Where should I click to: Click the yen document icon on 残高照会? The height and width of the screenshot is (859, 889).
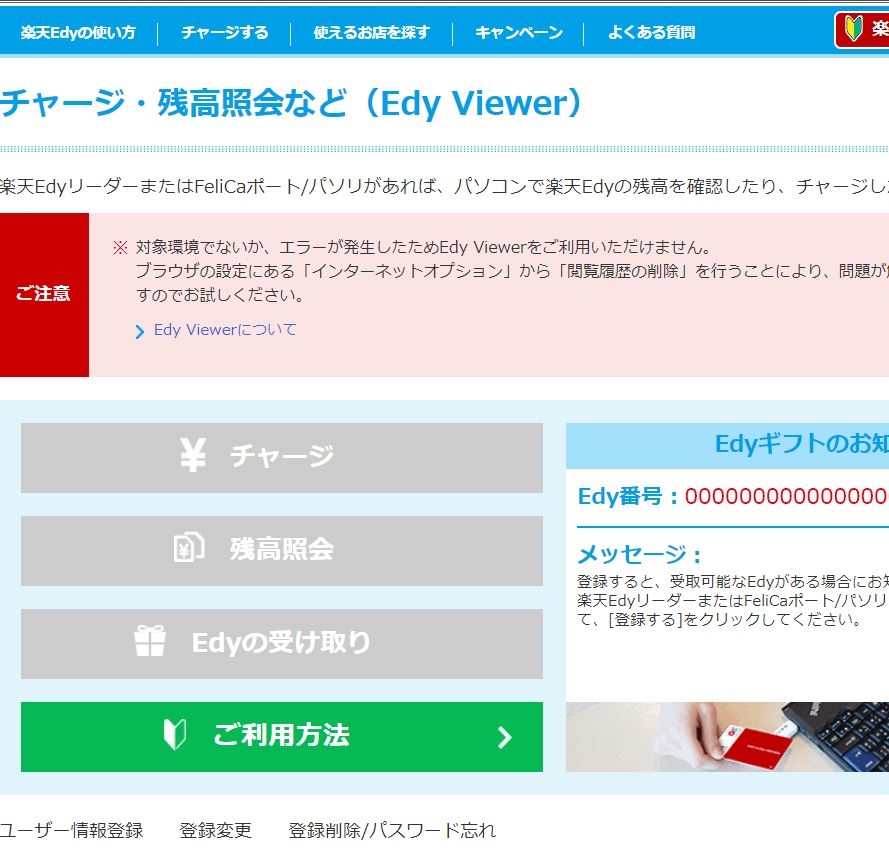coord(189,548)
